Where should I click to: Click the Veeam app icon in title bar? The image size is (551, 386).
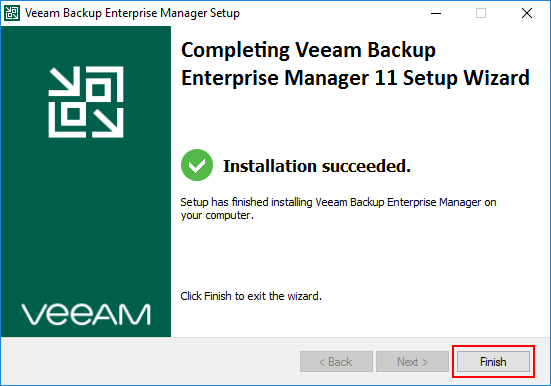(x=12, y=13)
